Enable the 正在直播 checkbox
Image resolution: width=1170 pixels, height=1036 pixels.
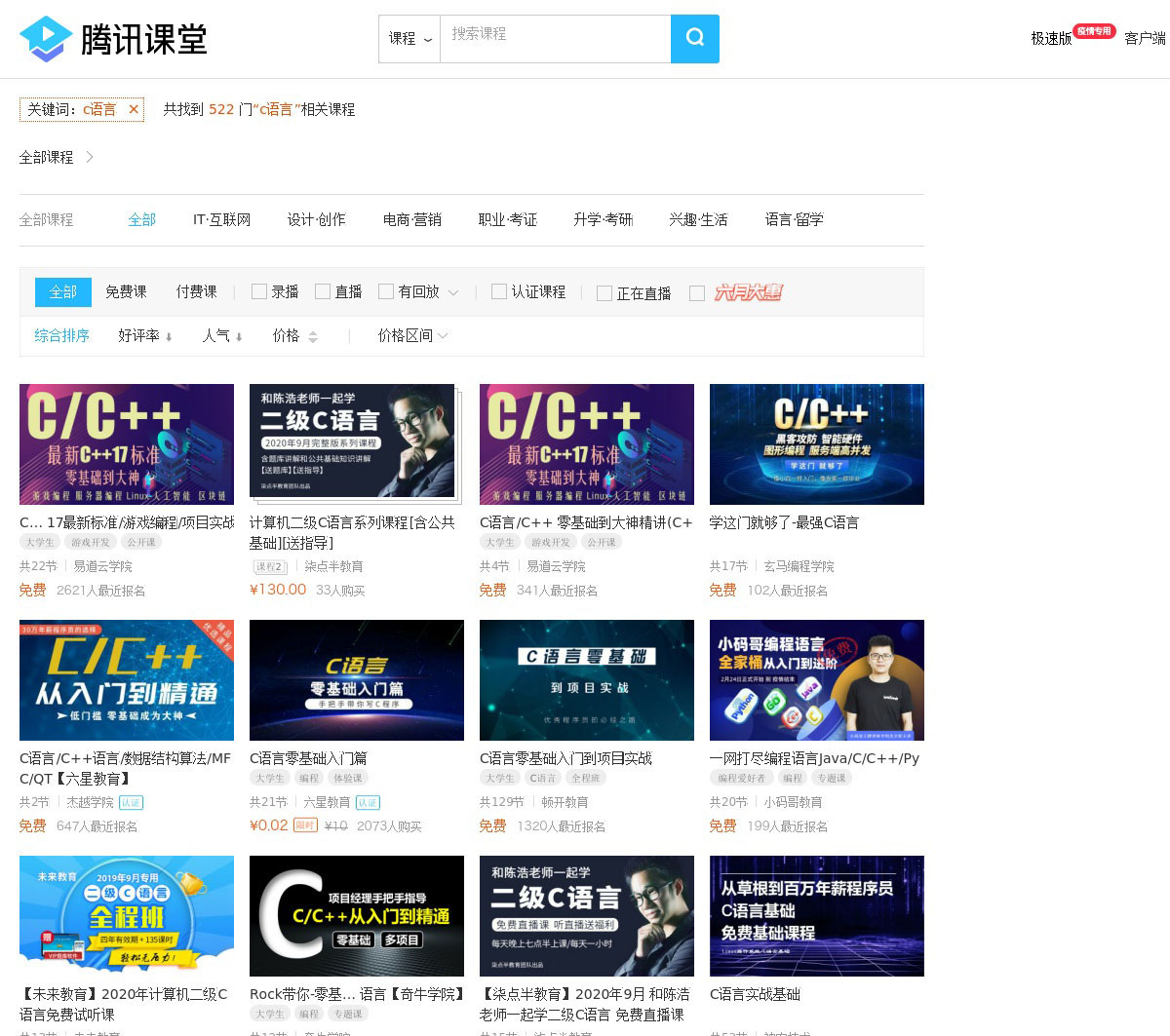pos(604,293)
